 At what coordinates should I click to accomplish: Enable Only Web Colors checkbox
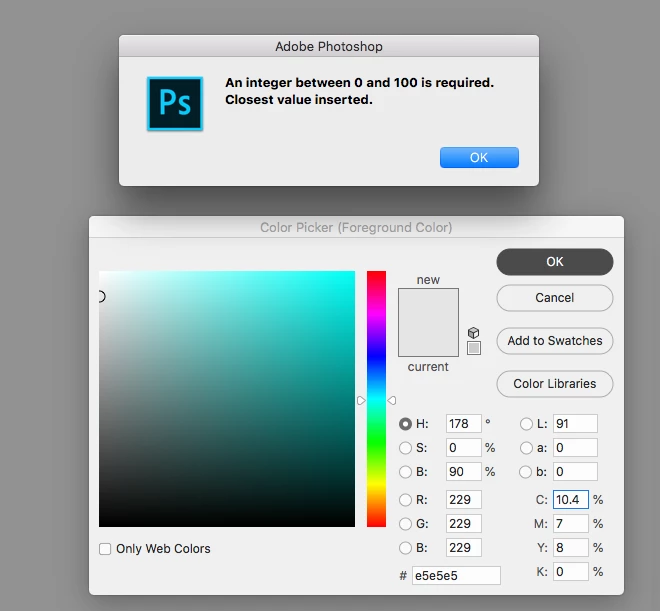pos(105,549)
